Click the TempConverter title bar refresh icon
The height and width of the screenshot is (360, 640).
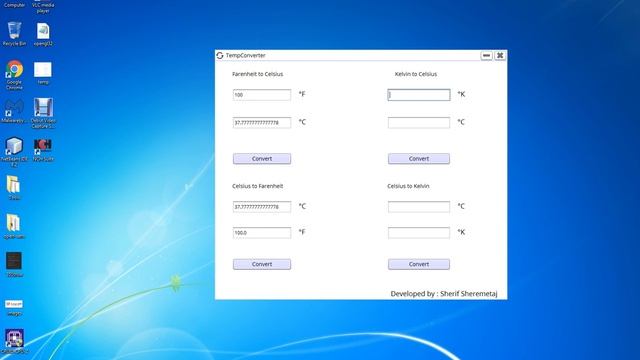(220, 56)
